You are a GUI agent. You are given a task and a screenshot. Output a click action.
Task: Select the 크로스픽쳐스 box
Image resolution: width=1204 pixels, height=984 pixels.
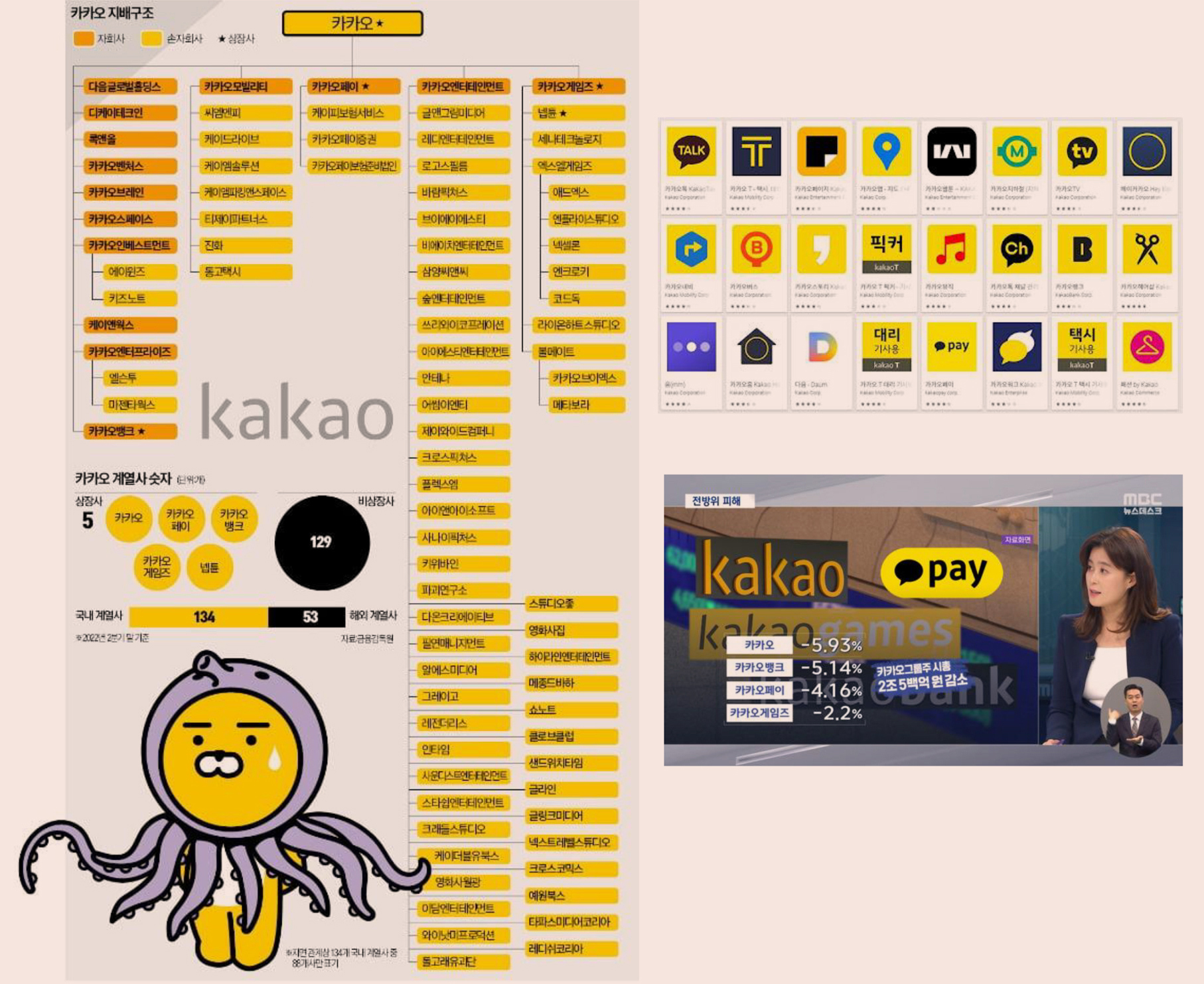(463, 458)
